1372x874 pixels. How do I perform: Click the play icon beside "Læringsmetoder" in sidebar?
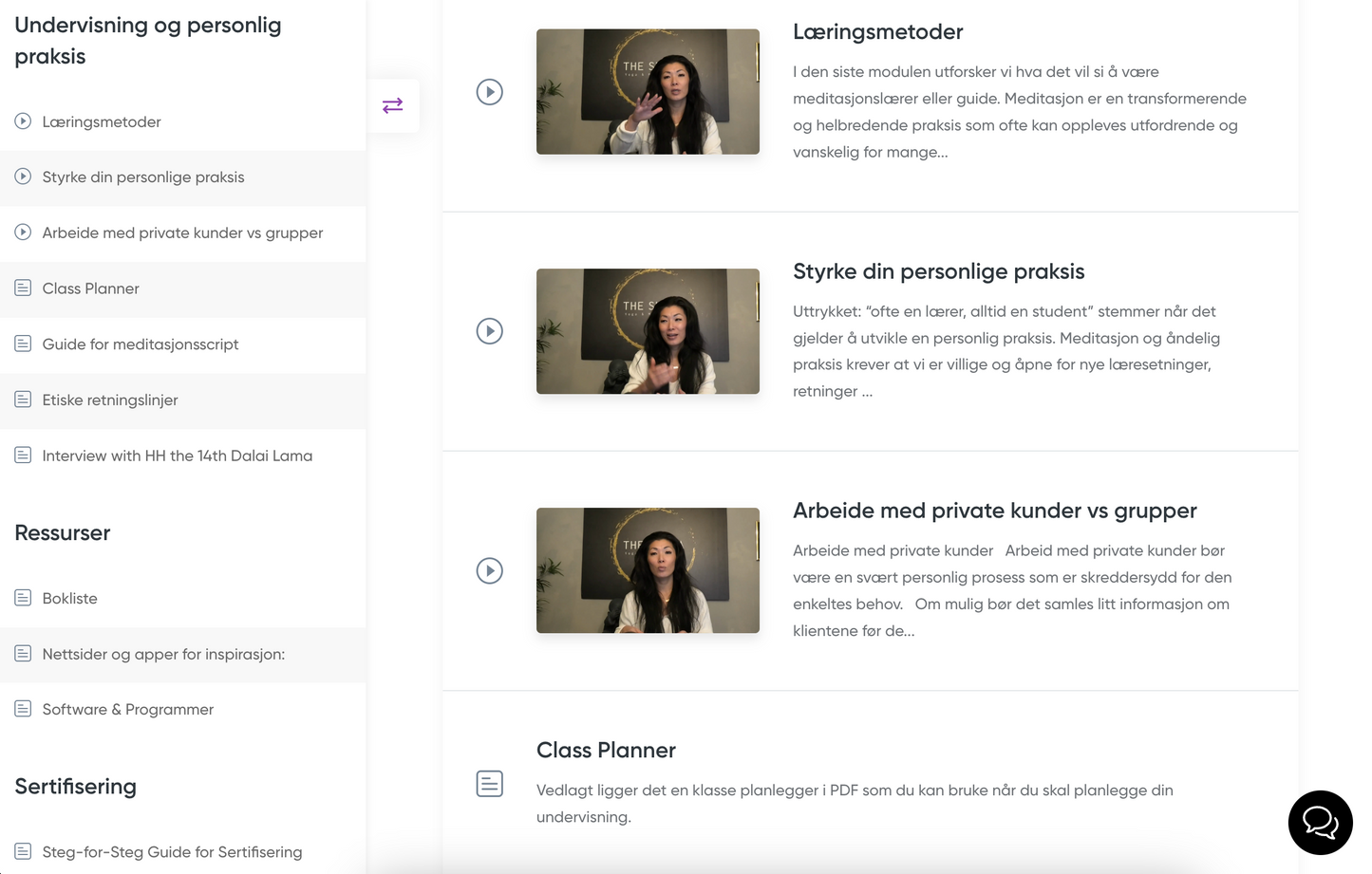[21, 121]
